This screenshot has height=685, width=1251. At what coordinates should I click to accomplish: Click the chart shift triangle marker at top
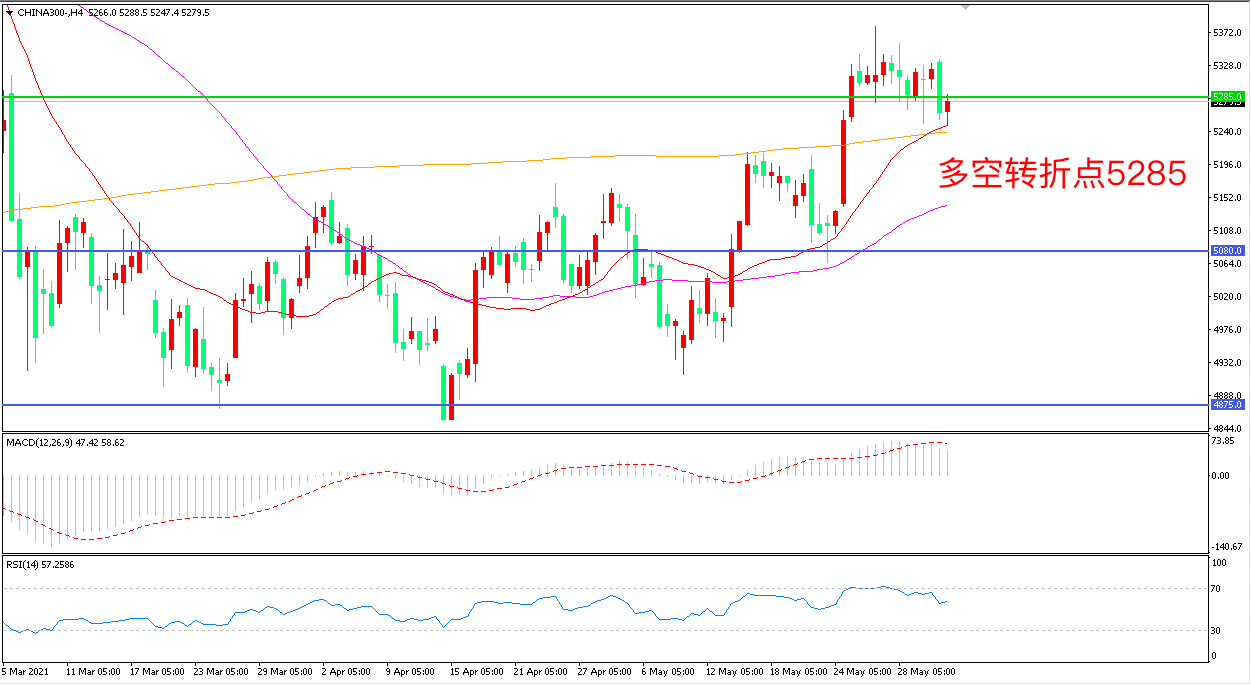pyautogui.click(x=965, y=7)
